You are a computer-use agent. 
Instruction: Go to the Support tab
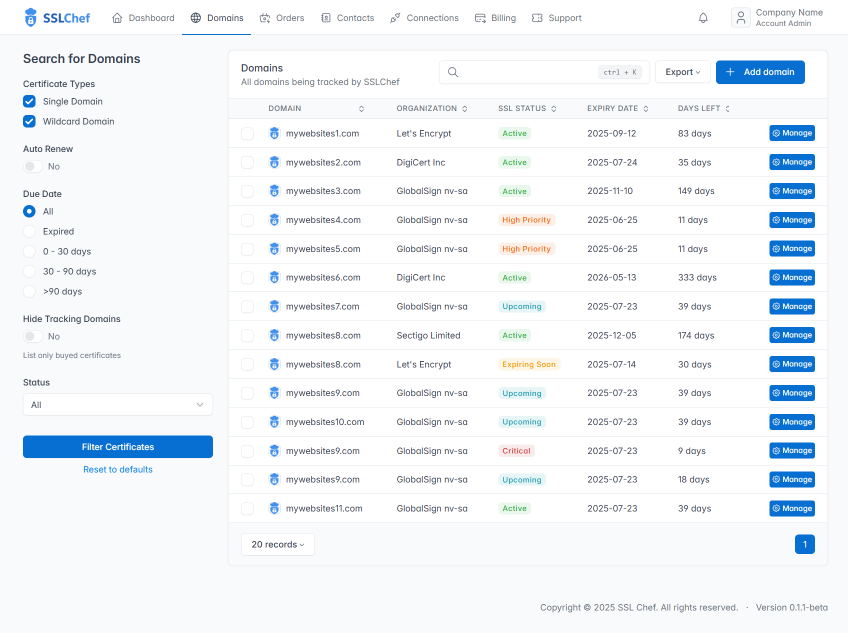pyautogui.click(x=556, y=18)
